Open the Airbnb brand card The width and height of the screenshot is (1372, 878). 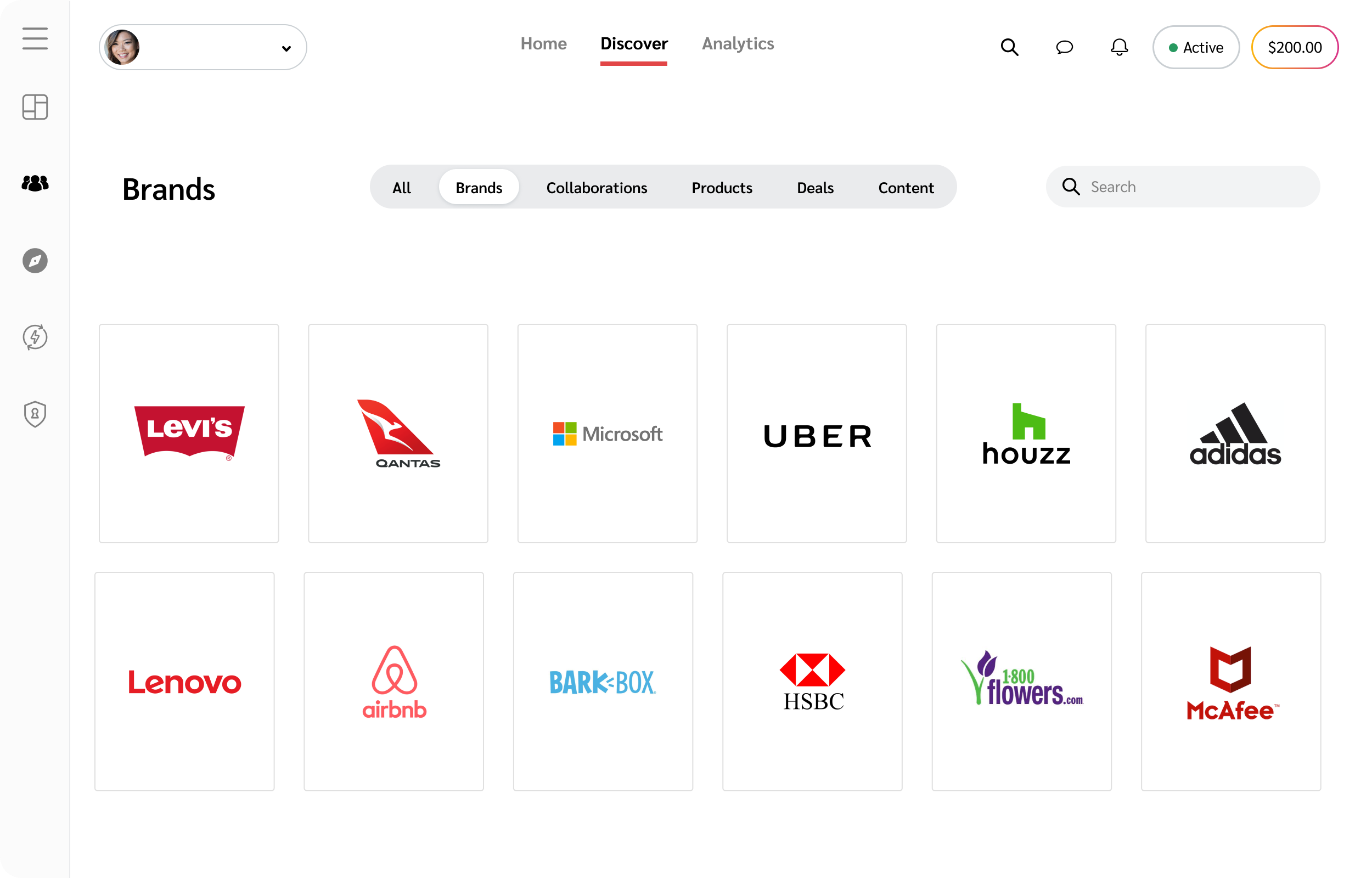click(393, 682)
